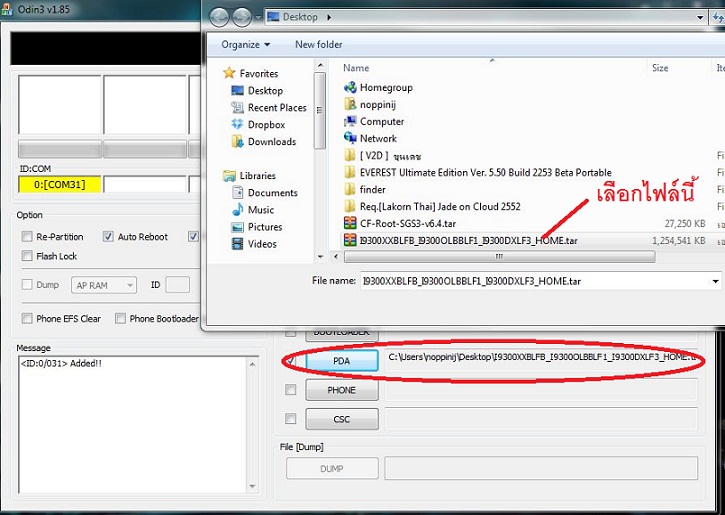Tick the Dump checkbox
725x515 pixels.
(x=27, y=285)
